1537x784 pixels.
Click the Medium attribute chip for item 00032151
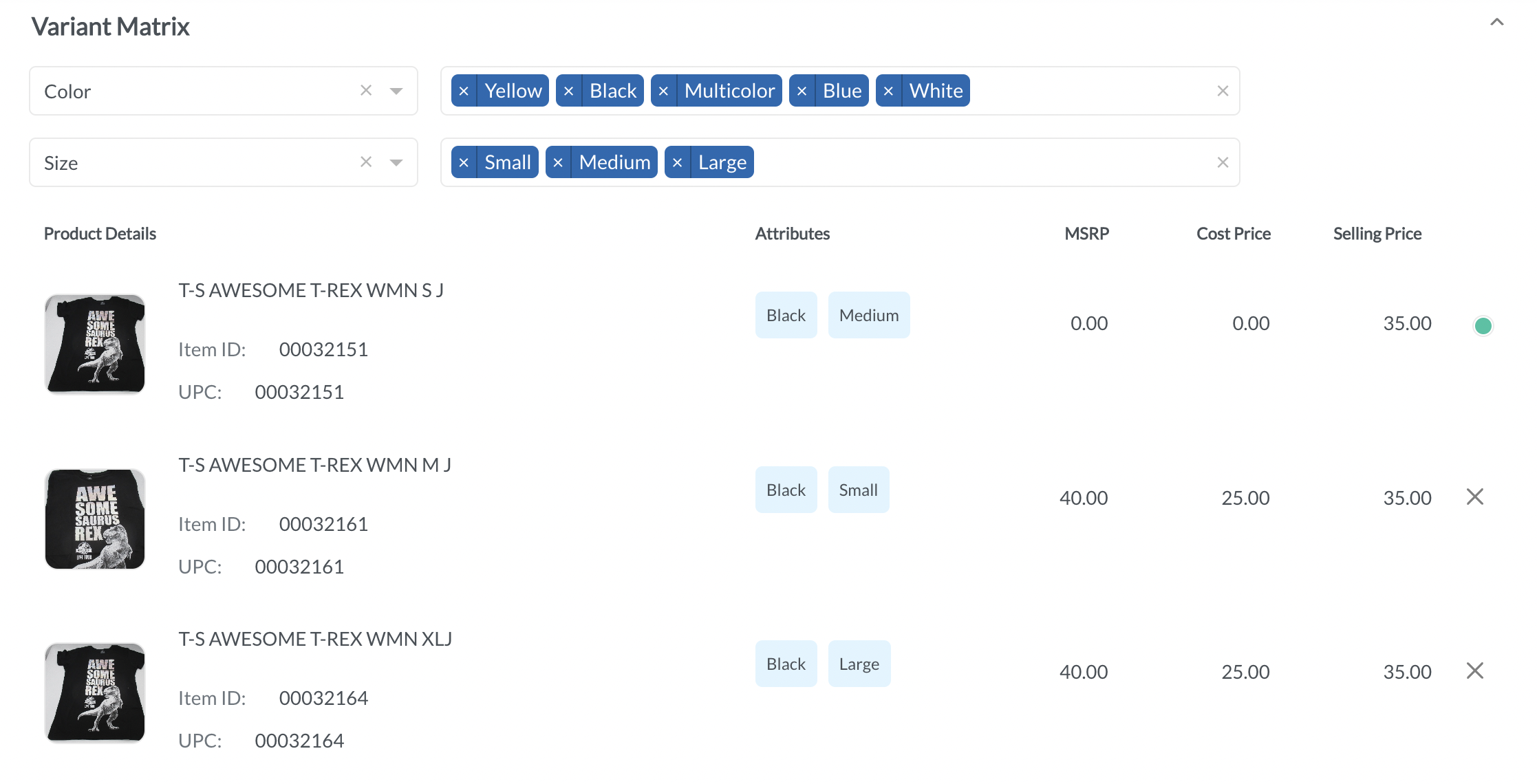point(869,315)
